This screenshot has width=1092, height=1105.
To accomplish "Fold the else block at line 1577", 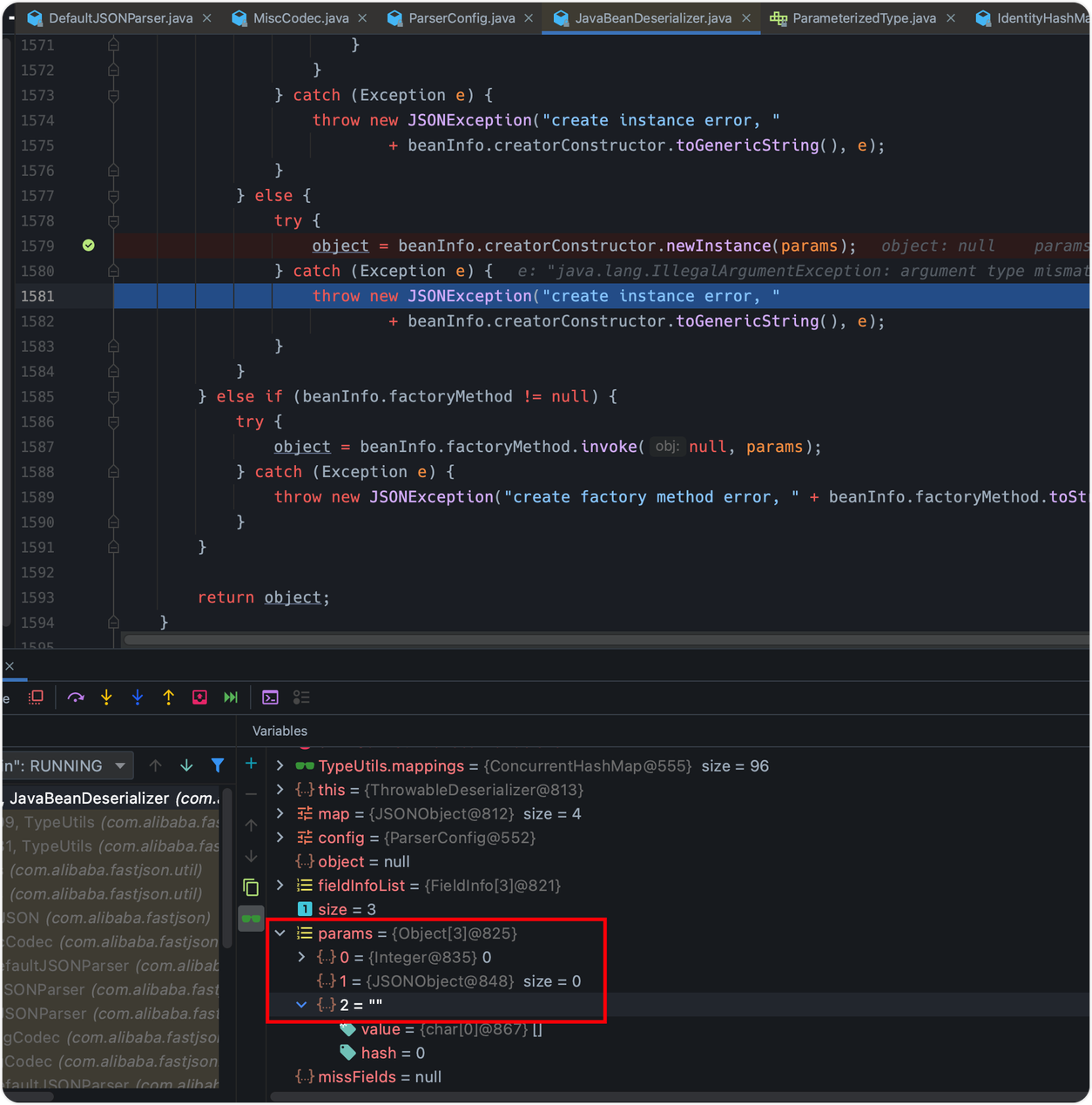I will click(x=113, y=196).
